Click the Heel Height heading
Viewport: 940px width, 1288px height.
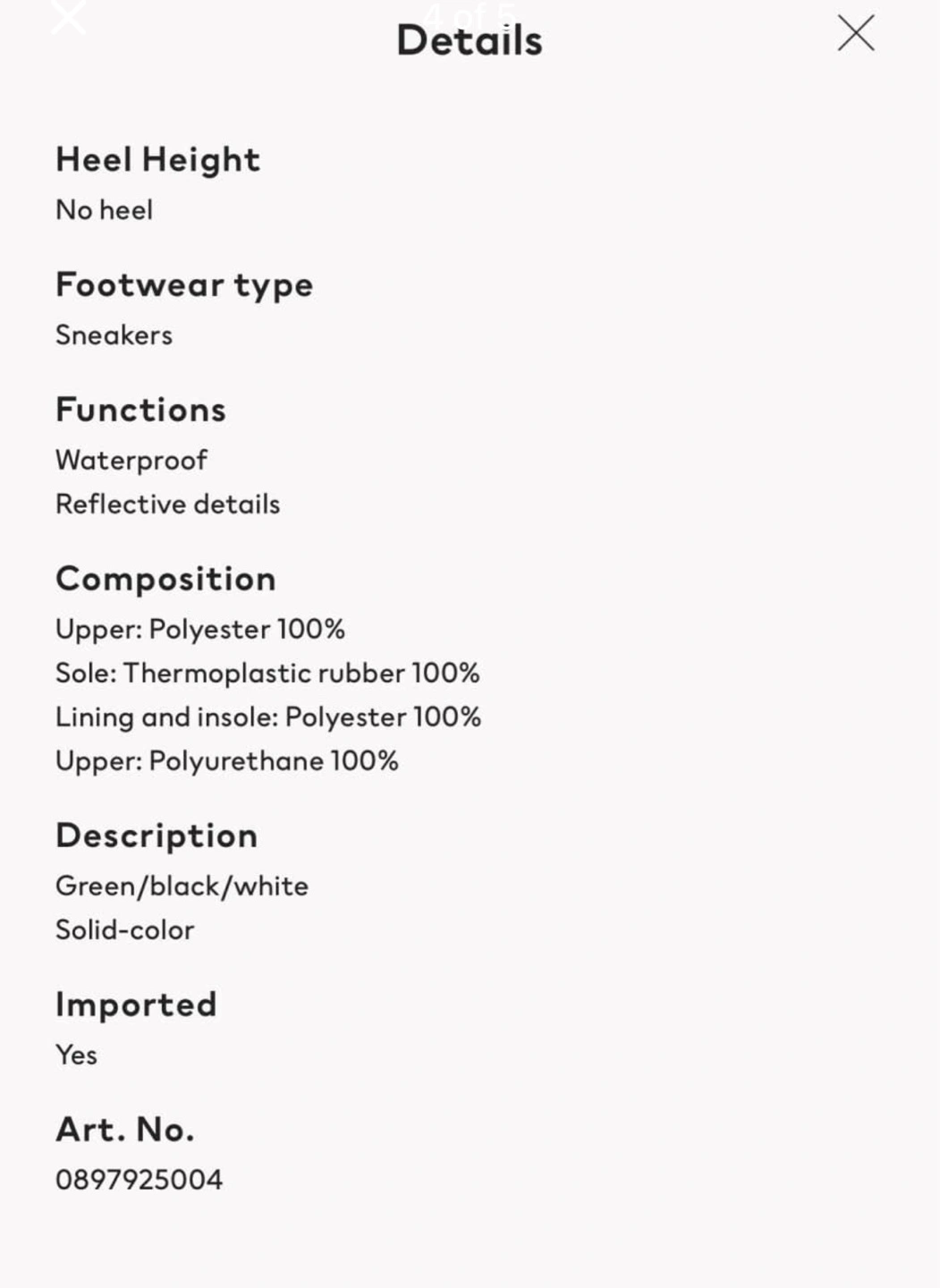pyautogui.click(x=157, y=160)
